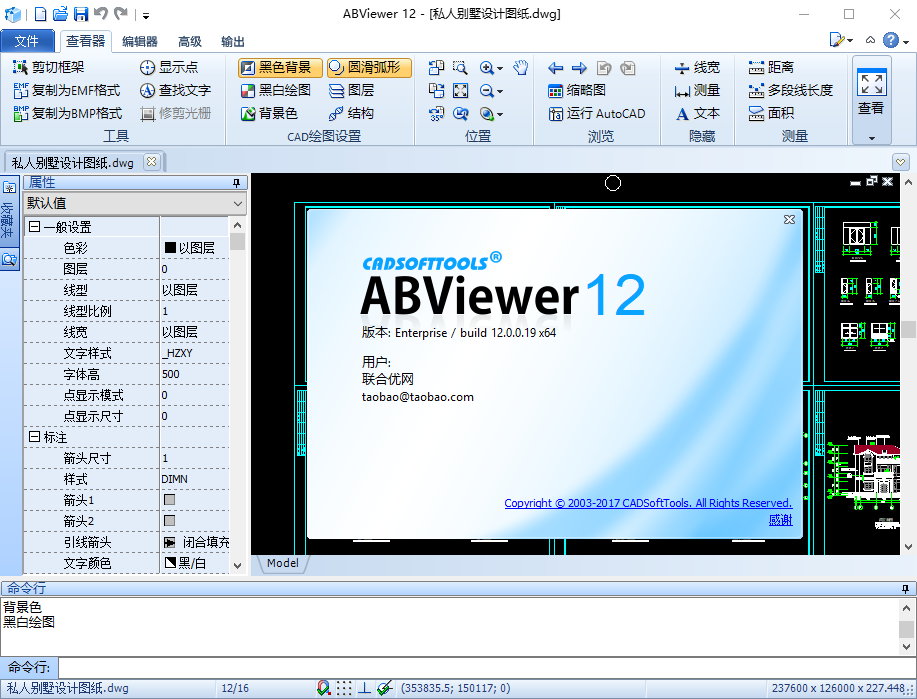Click the fit drawing to window icon
The height and width of the screenshot is (699, 917).
[460, 91]
